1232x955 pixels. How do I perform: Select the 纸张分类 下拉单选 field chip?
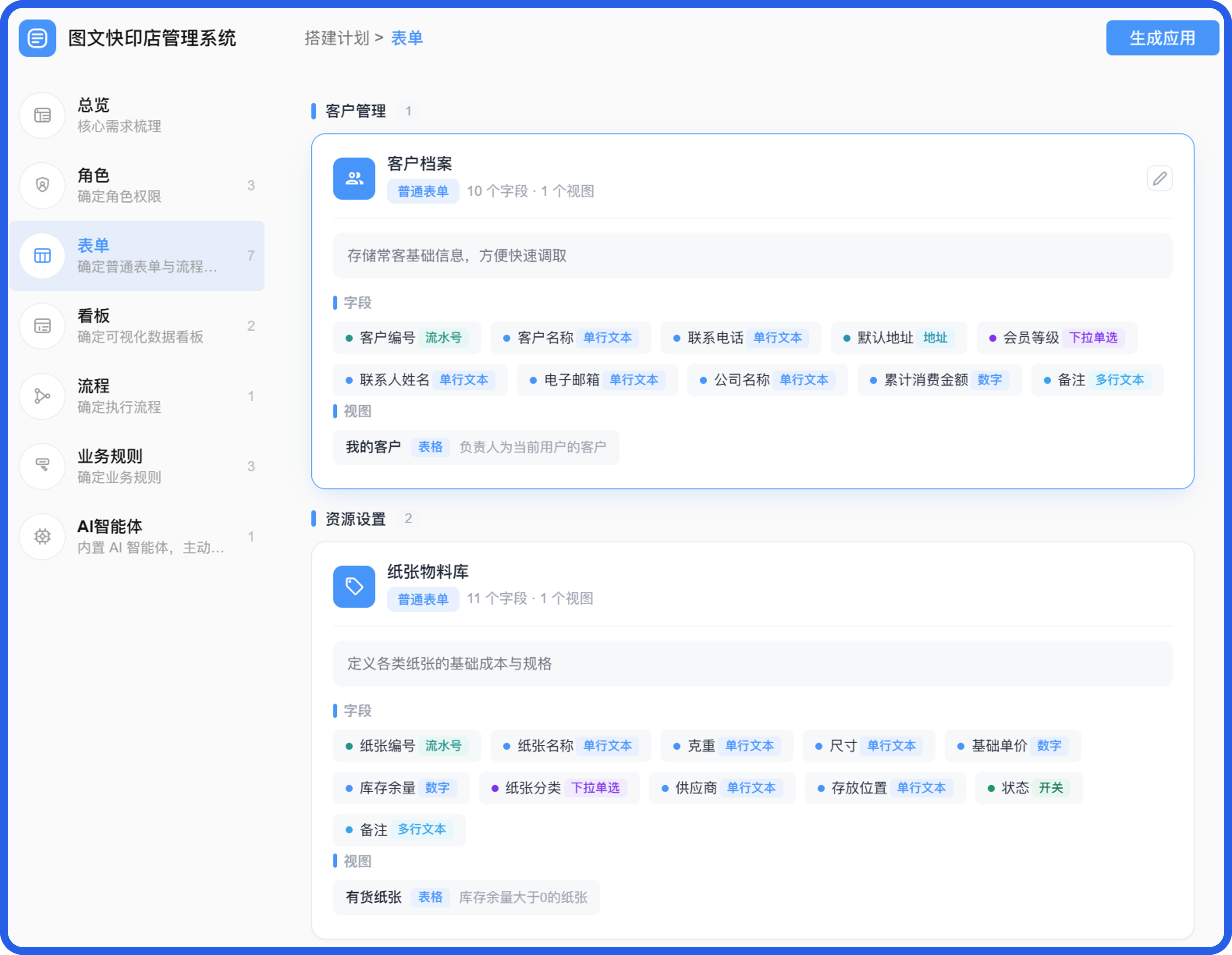pos(559,788)
